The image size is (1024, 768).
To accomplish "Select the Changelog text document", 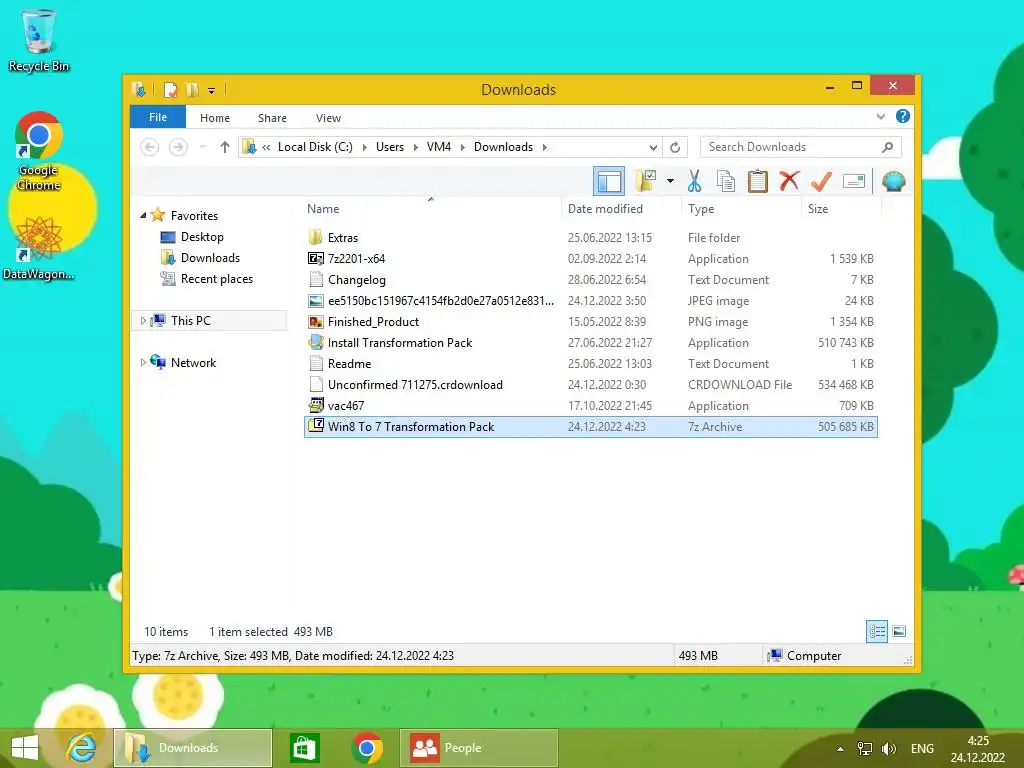I will coord(590,280).
